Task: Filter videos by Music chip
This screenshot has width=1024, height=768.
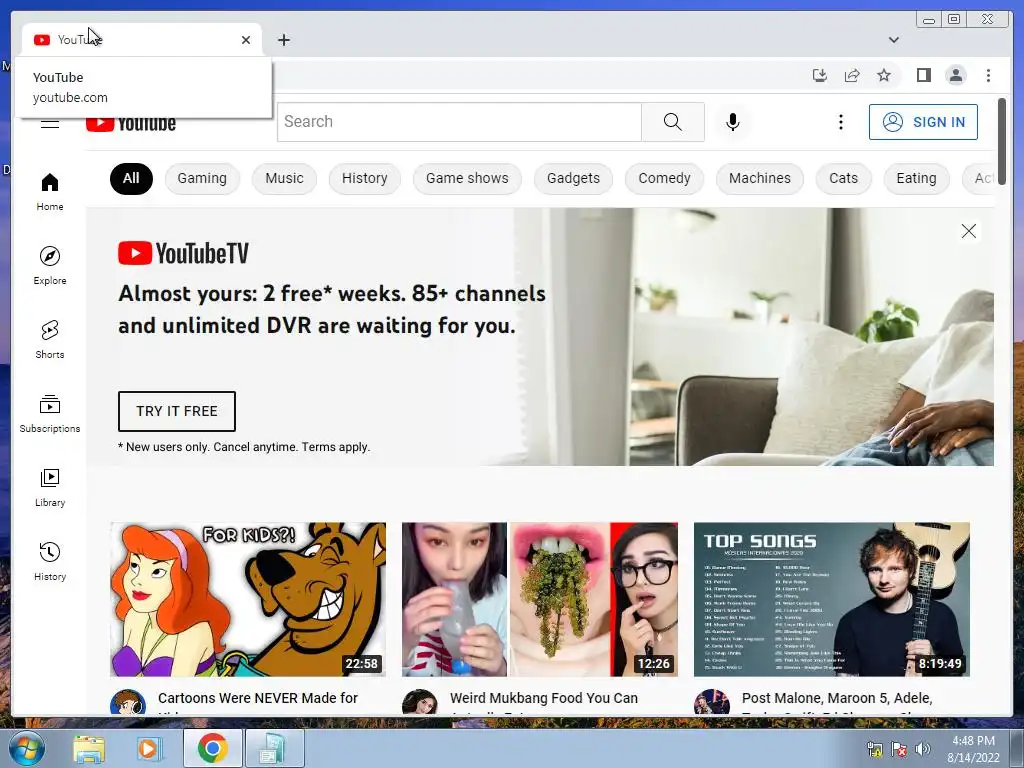Action: pos(284,178)
